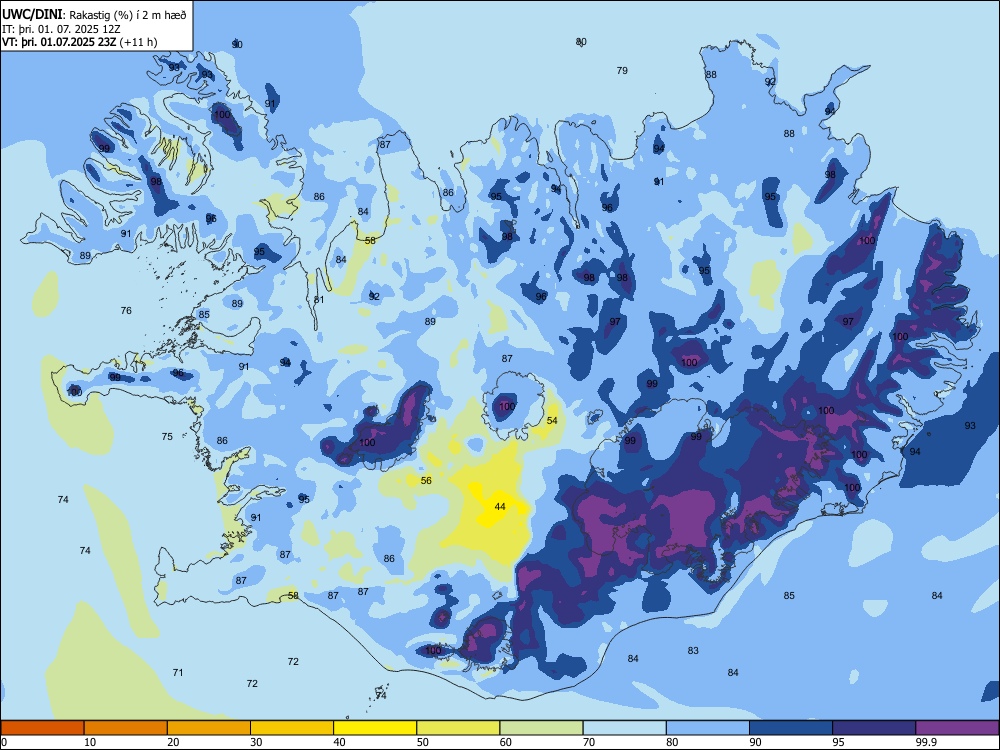
Task: Click the pale blue 70–80 legend swatch
Action: [x=624, y=728]
